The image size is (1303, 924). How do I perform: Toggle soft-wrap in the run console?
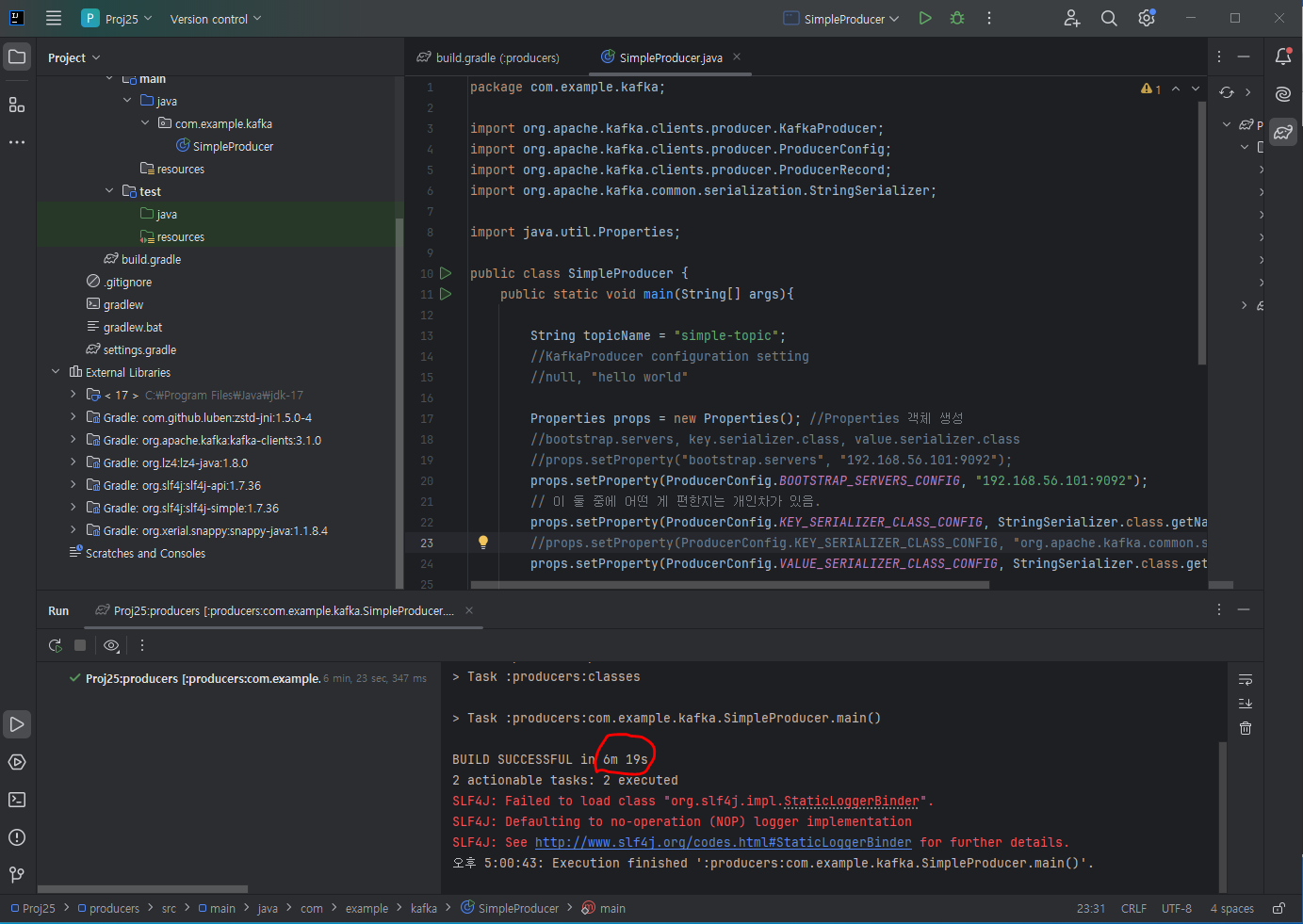click(x=1246, y=679)
